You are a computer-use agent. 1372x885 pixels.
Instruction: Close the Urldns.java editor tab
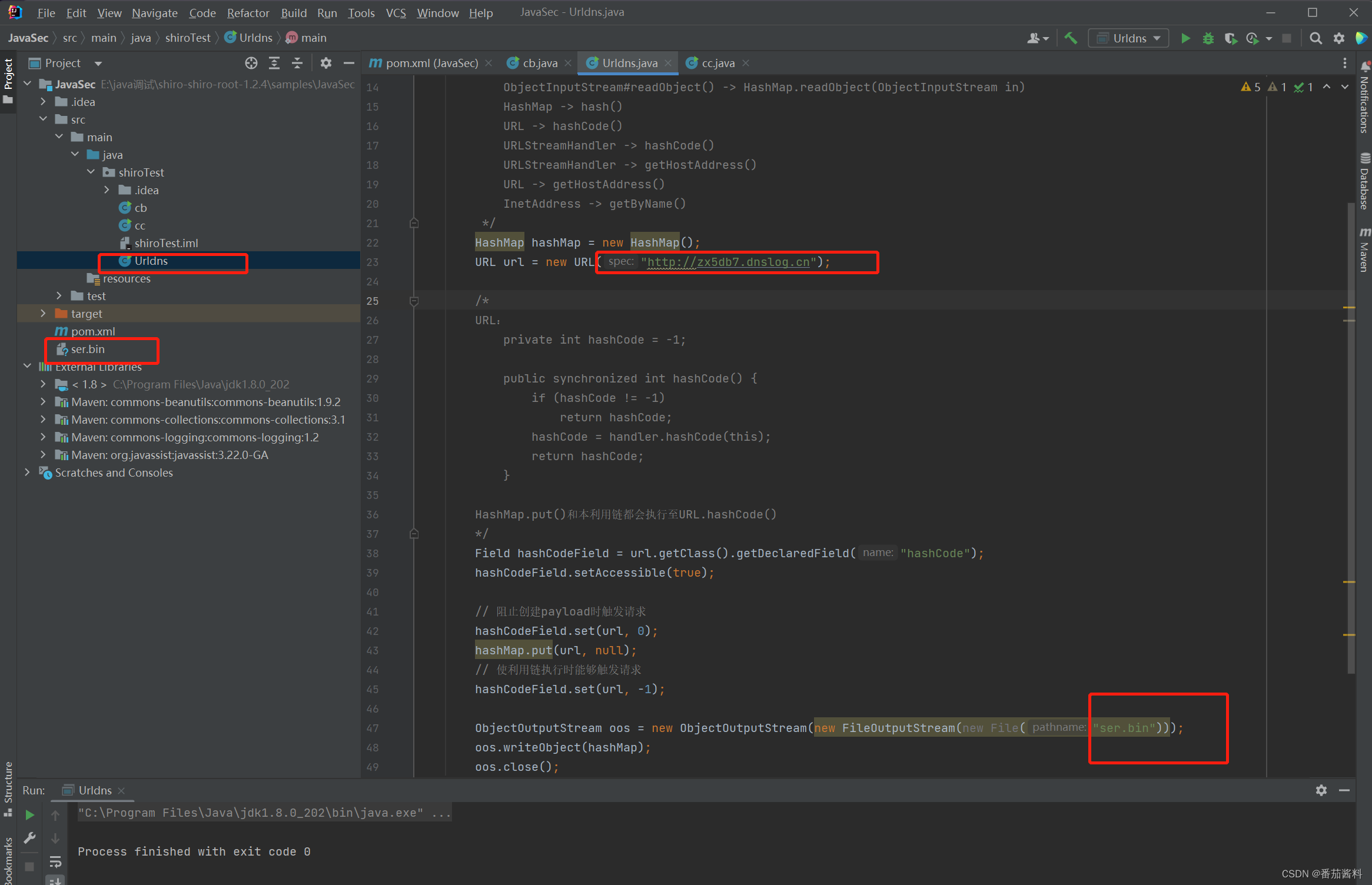point(668,63)
